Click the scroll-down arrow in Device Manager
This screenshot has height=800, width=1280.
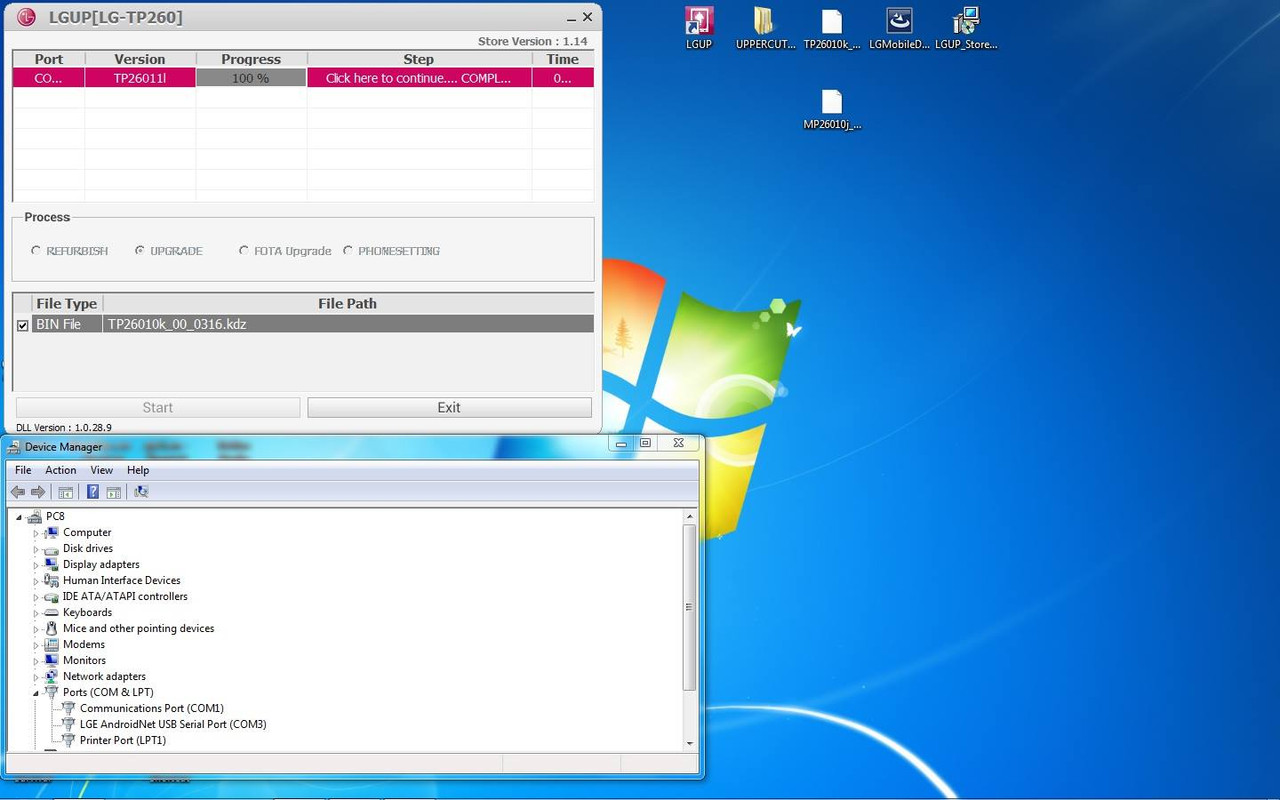(689, 743)
